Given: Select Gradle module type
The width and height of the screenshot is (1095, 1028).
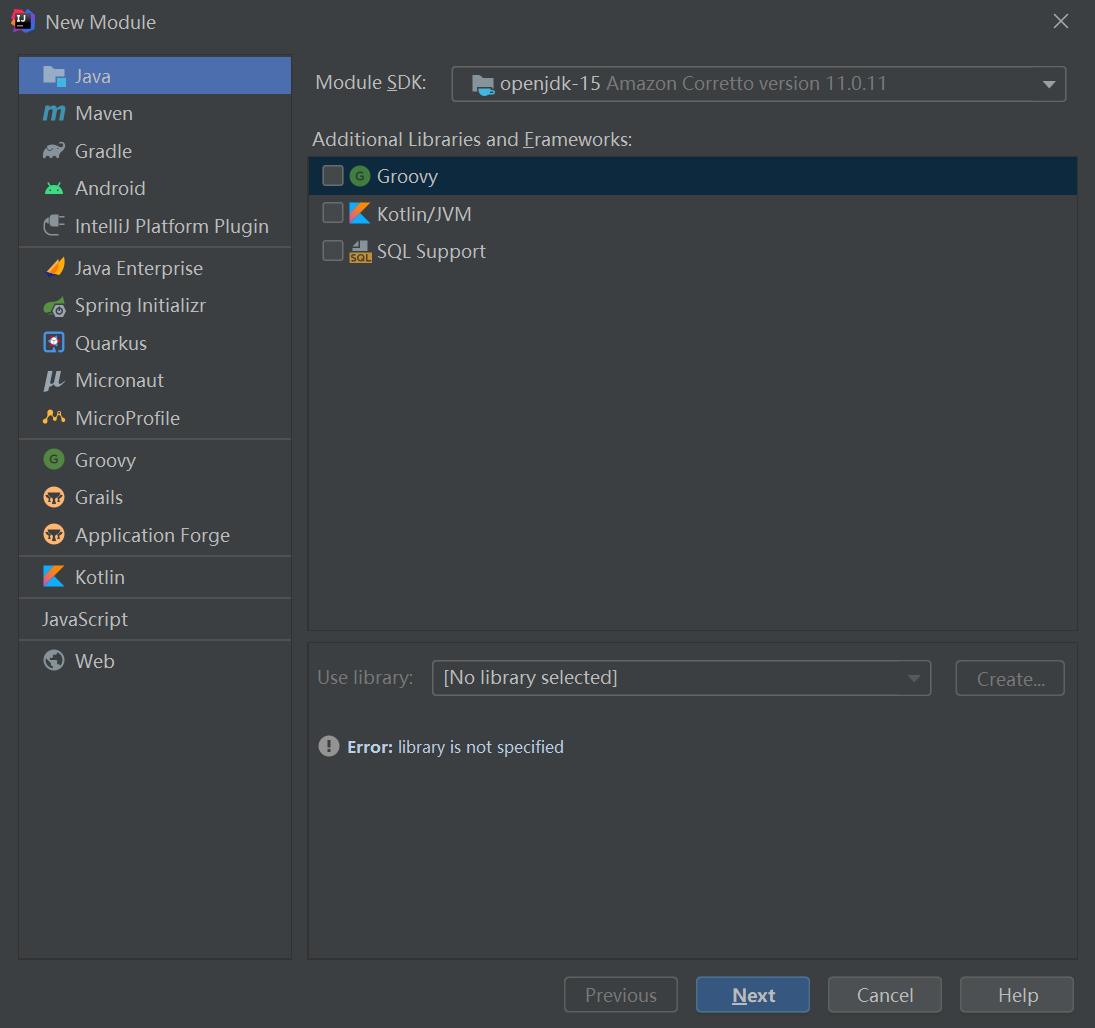Looking at the screenshot, I should tap(155, 151).
